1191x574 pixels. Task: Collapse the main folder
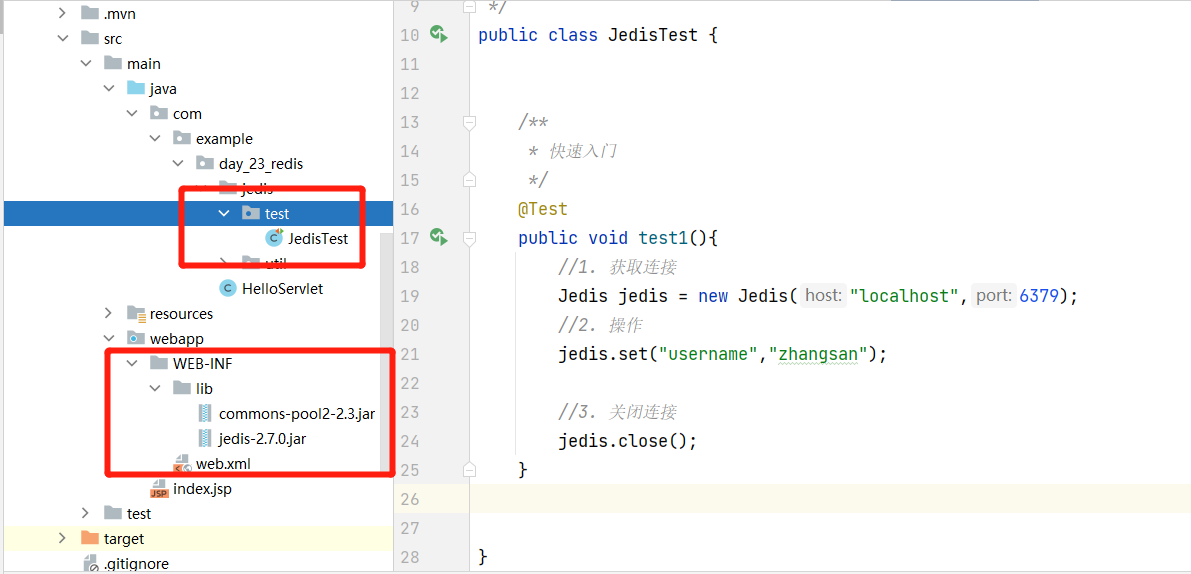pyautogui.click(x=87, y=63)
